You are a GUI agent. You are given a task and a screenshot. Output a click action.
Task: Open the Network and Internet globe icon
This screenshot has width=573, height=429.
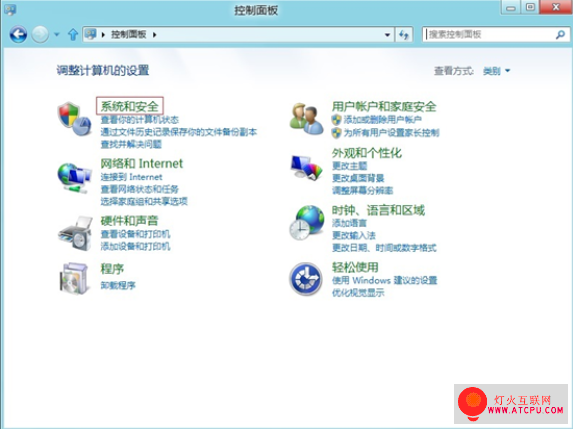pyautogui.click(x=74, y=178)
